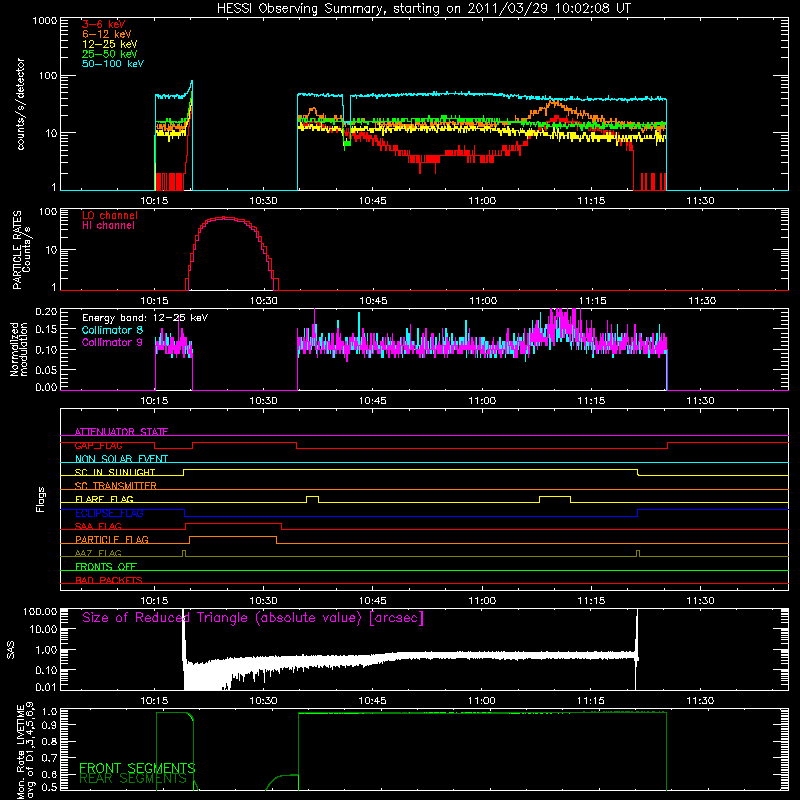
Task: Click the Collimator 8 legend label
Action: 112,330
